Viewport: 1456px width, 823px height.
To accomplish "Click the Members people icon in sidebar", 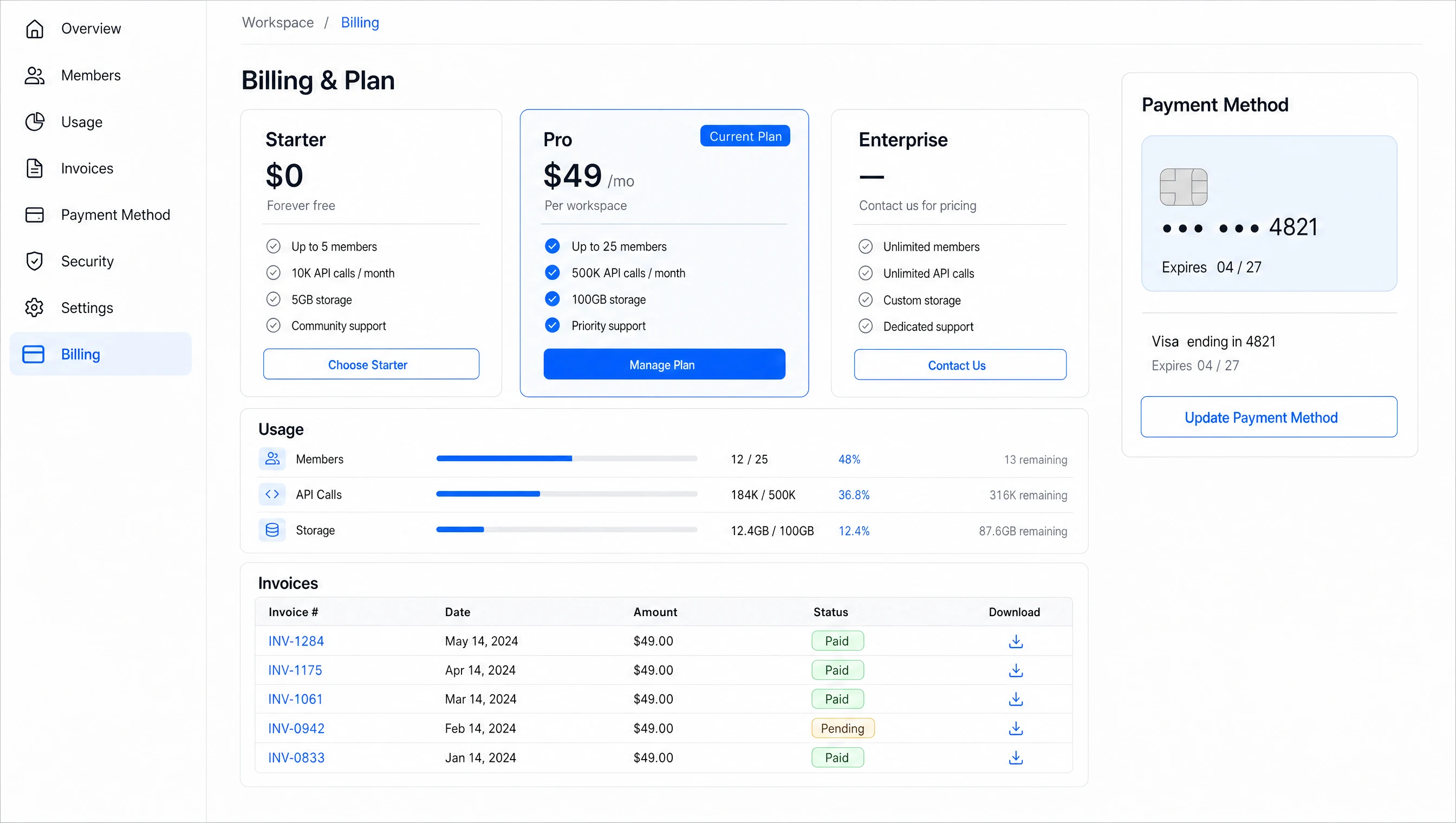I will 35,75.
